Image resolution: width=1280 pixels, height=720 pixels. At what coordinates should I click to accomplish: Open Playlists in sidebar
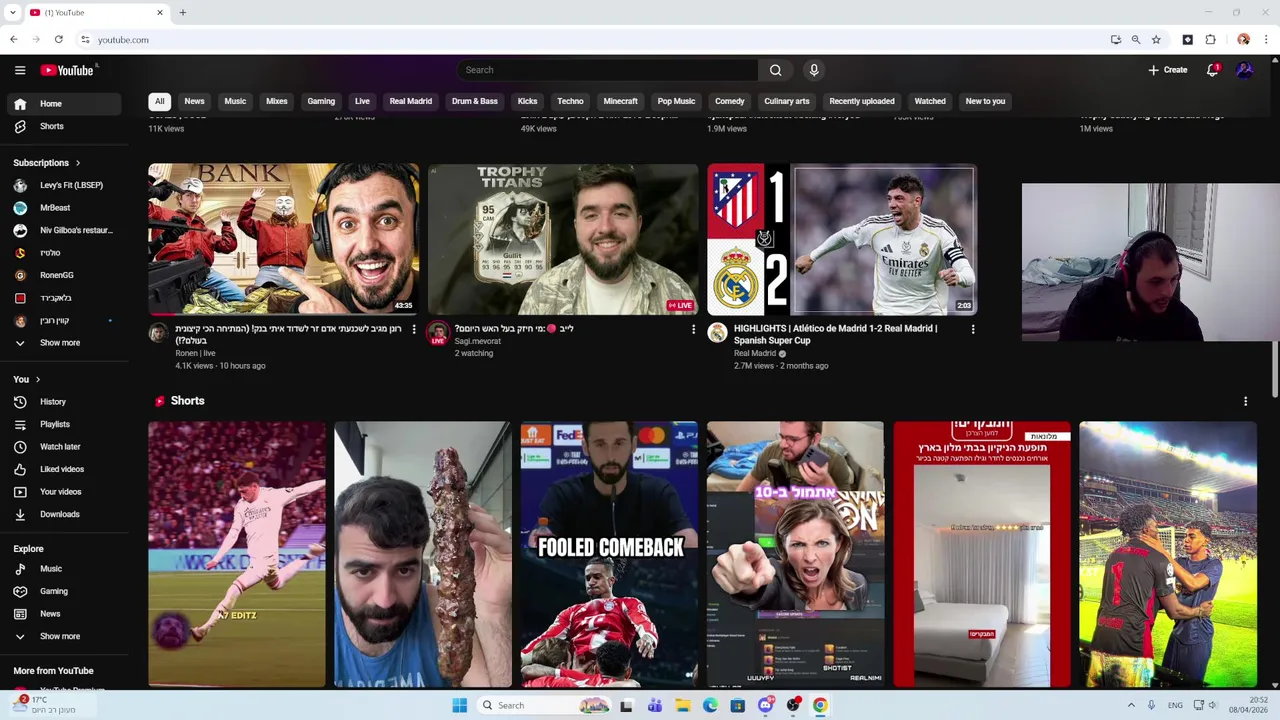64,424
